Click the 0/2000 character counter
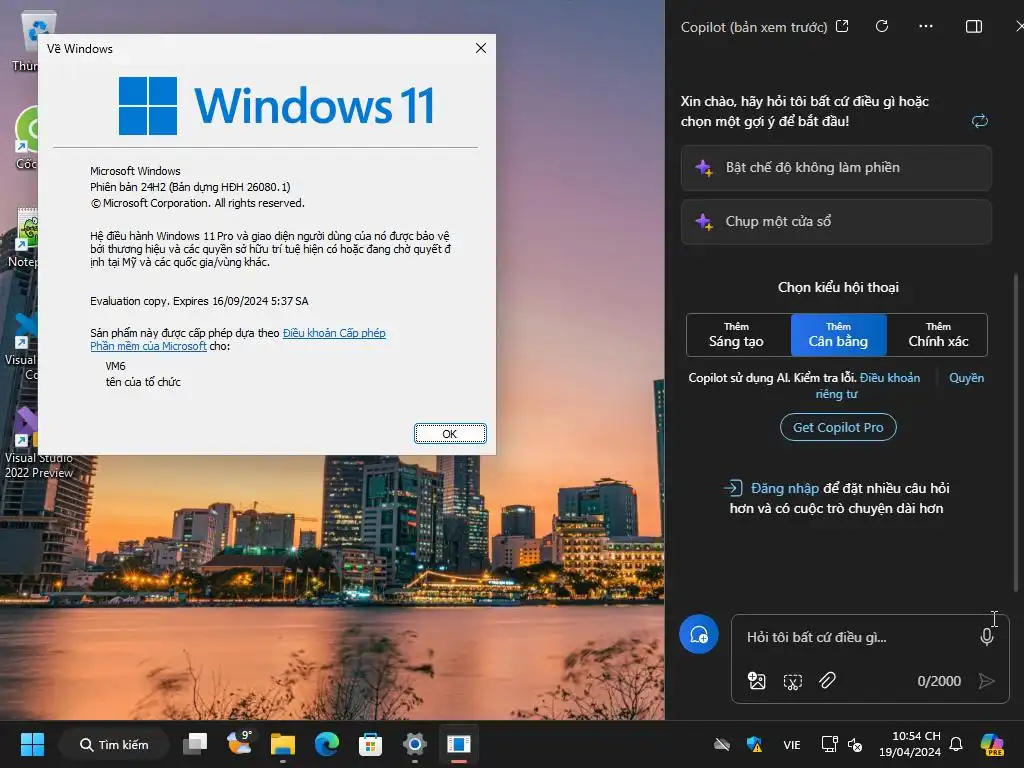Image resolution: width=1024 pixels, height=768 pixels. pyautogui.click(x=939, y=681)
